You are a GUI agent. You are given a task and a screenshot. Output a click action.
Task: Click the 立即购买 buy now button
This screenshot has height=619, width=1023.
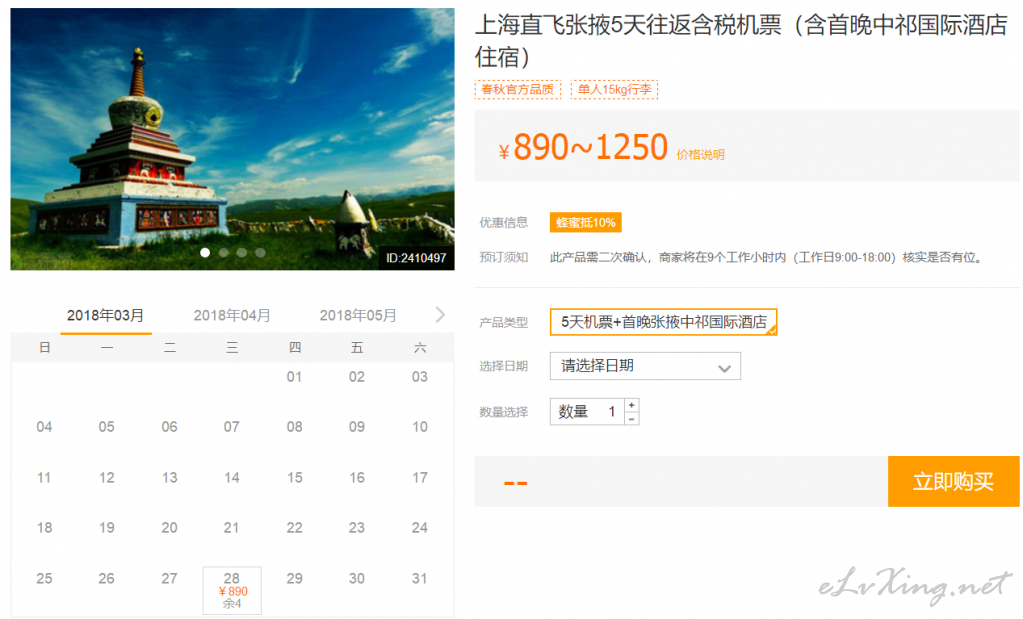[x=953, y=481]
